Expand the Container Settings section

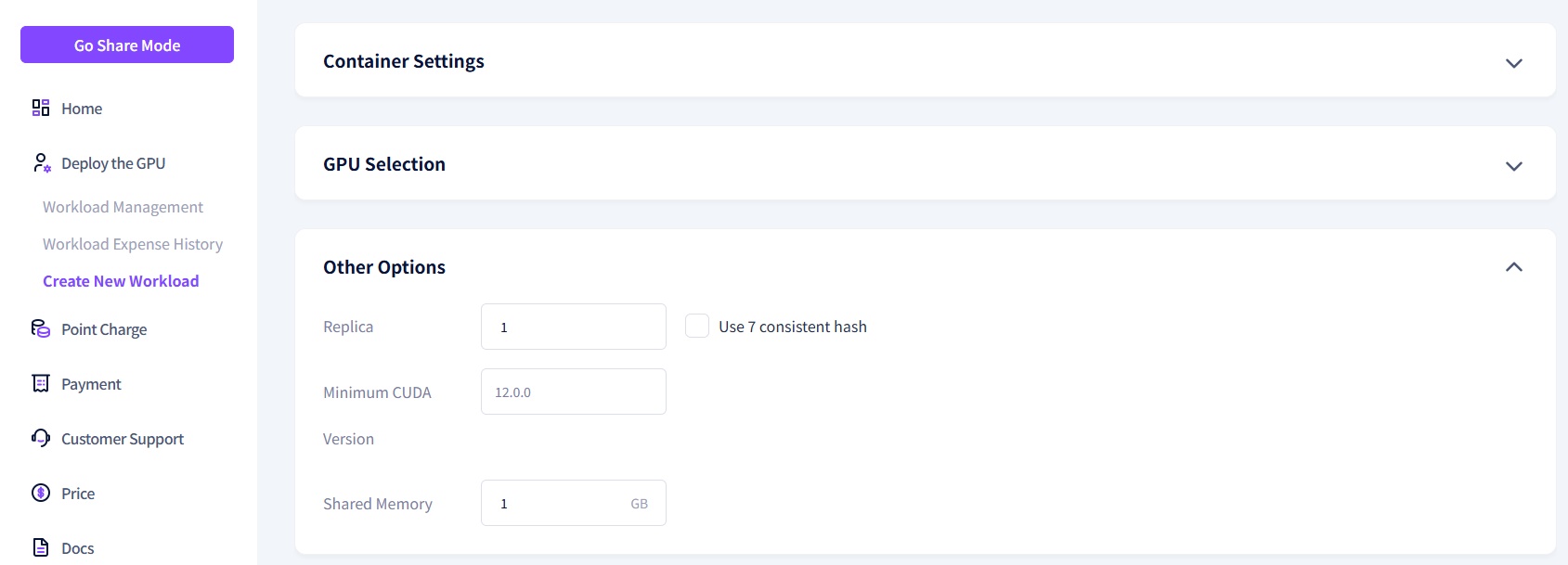pyautogui.click(x=1513, y=63)
